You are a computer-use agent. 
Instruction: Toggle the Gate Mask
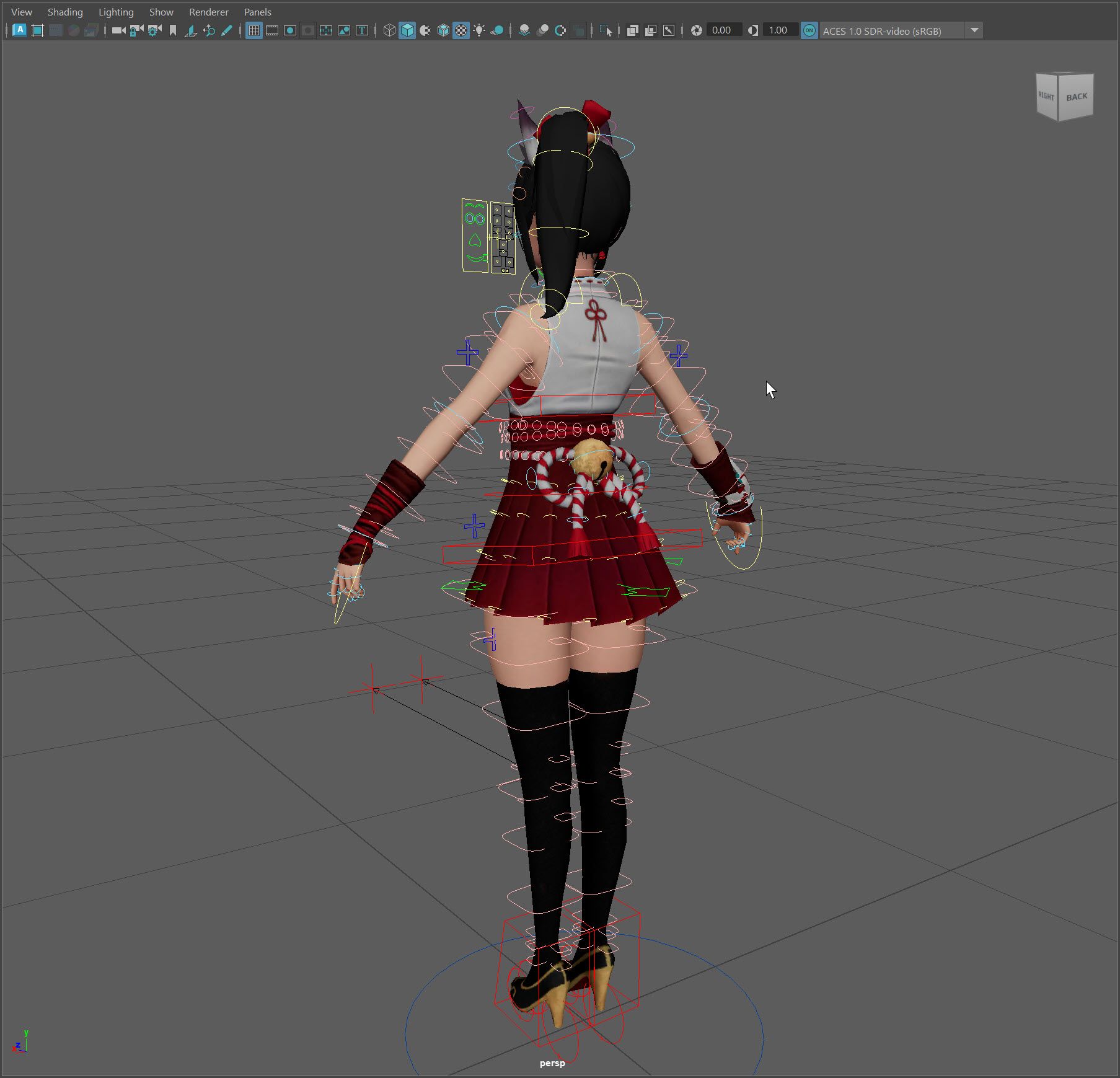(x=308, y=30)
